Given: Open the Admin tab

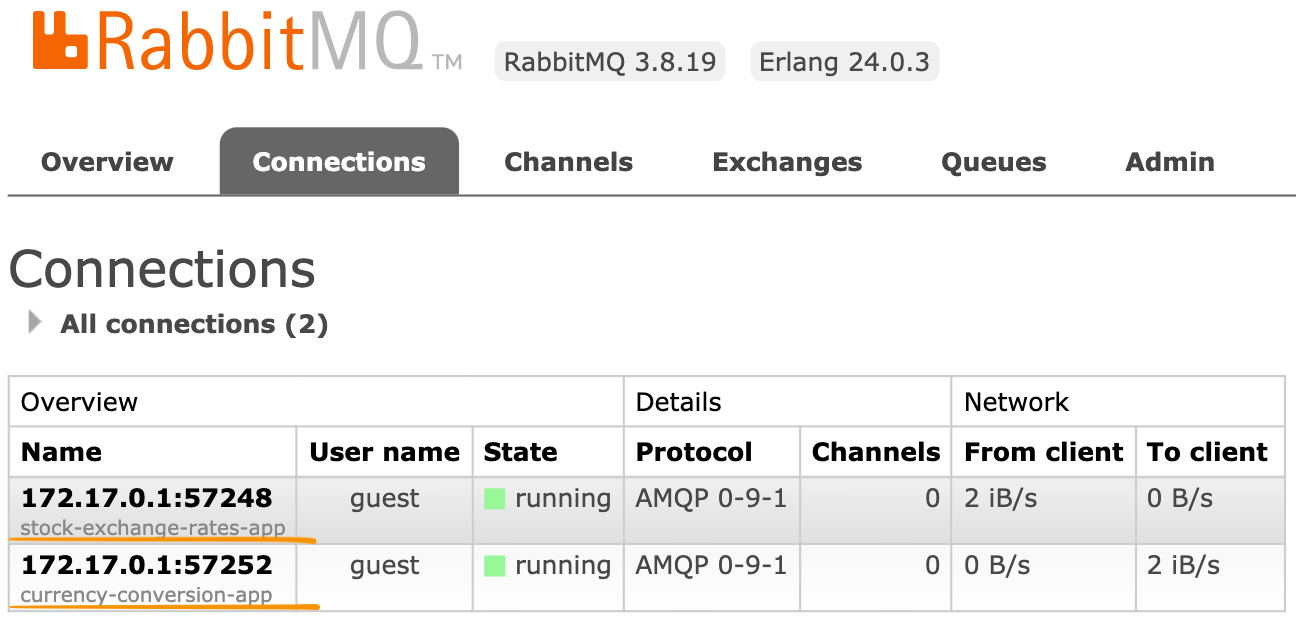Looking at the screenshot, I should [1170, 161].
